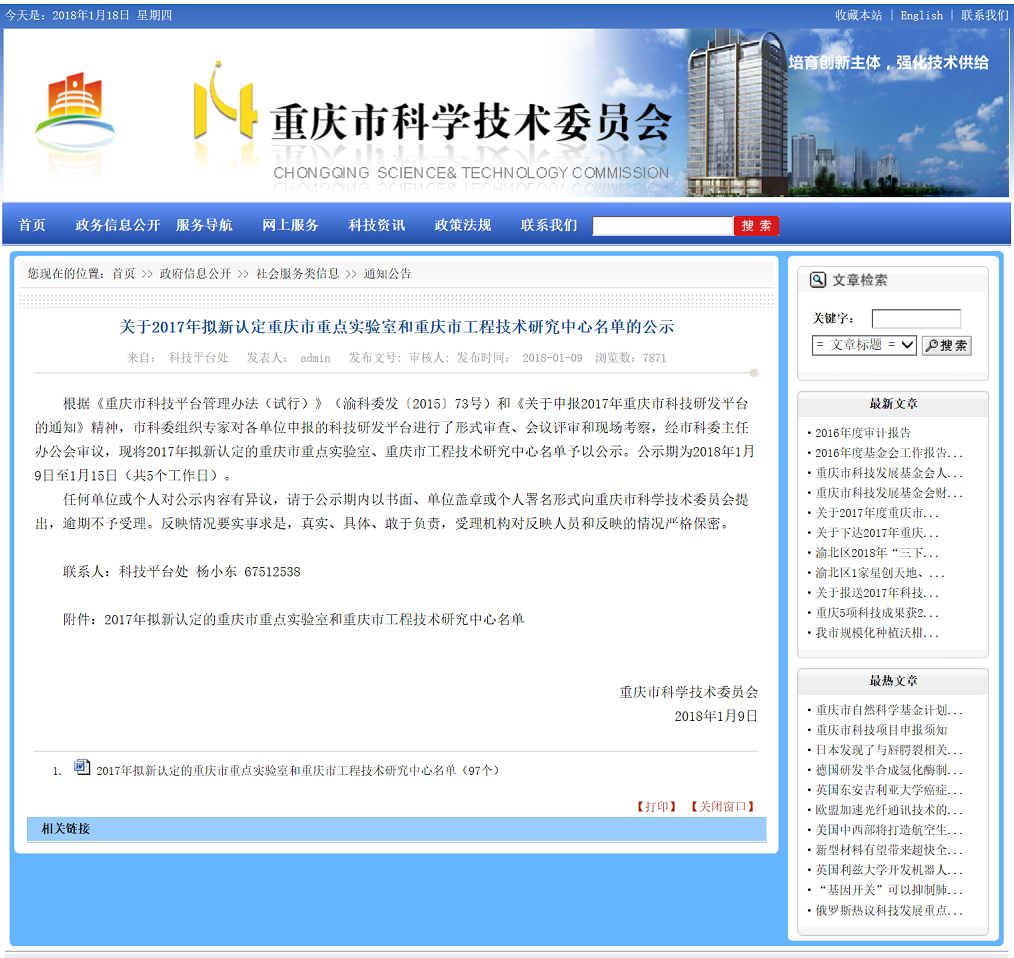Click the sidebar 搜索 search button

945,346
